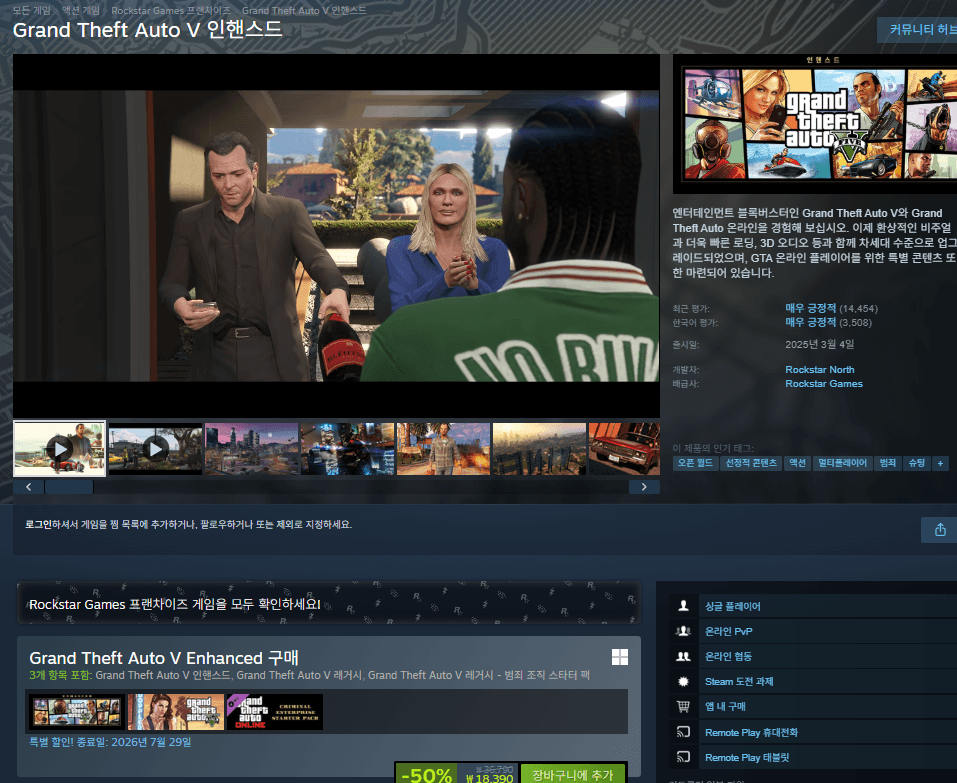Open GTA V Enhanced bundle item thumbnail
This screenshot has height=783, width=957.
76,712
